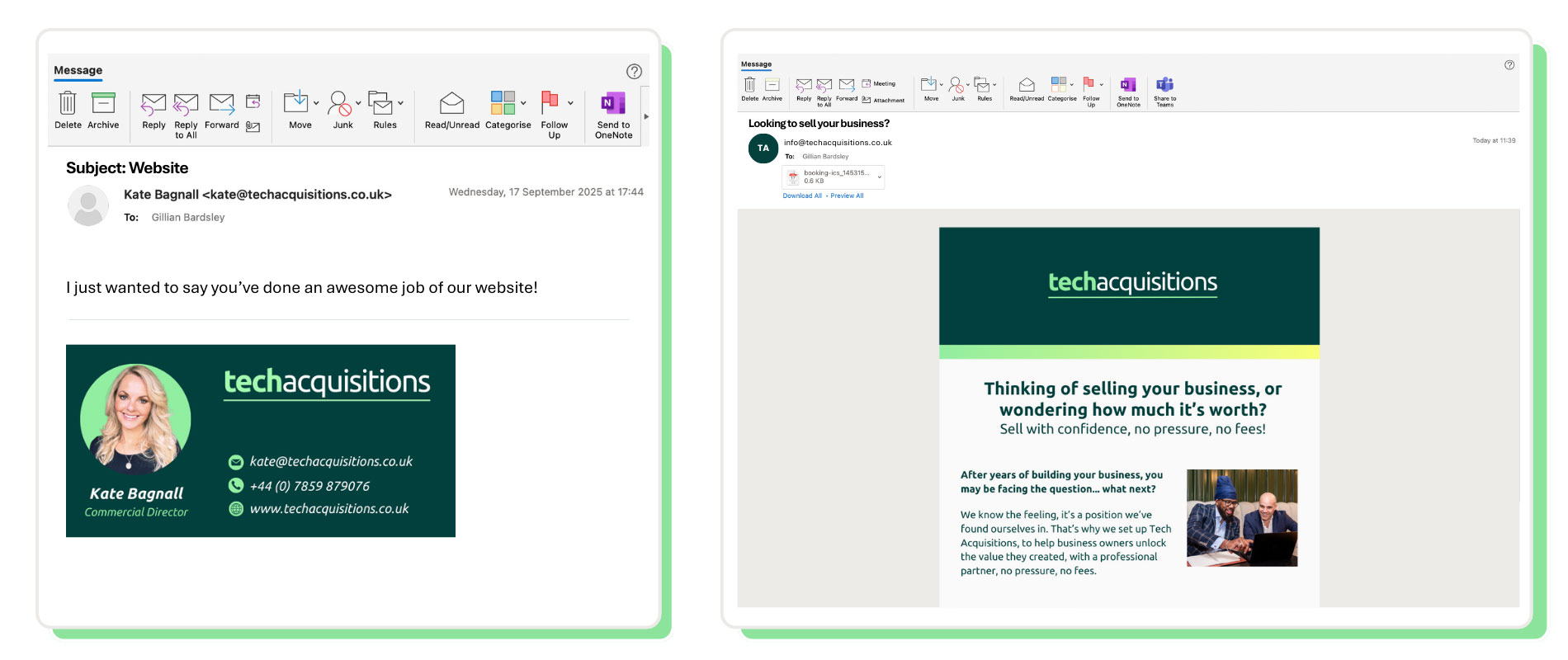This screenshot has height=660, width=1568.
Task: Click Delete trash icon in Website email
Action: pyautogui.click(x=68, y=103)
